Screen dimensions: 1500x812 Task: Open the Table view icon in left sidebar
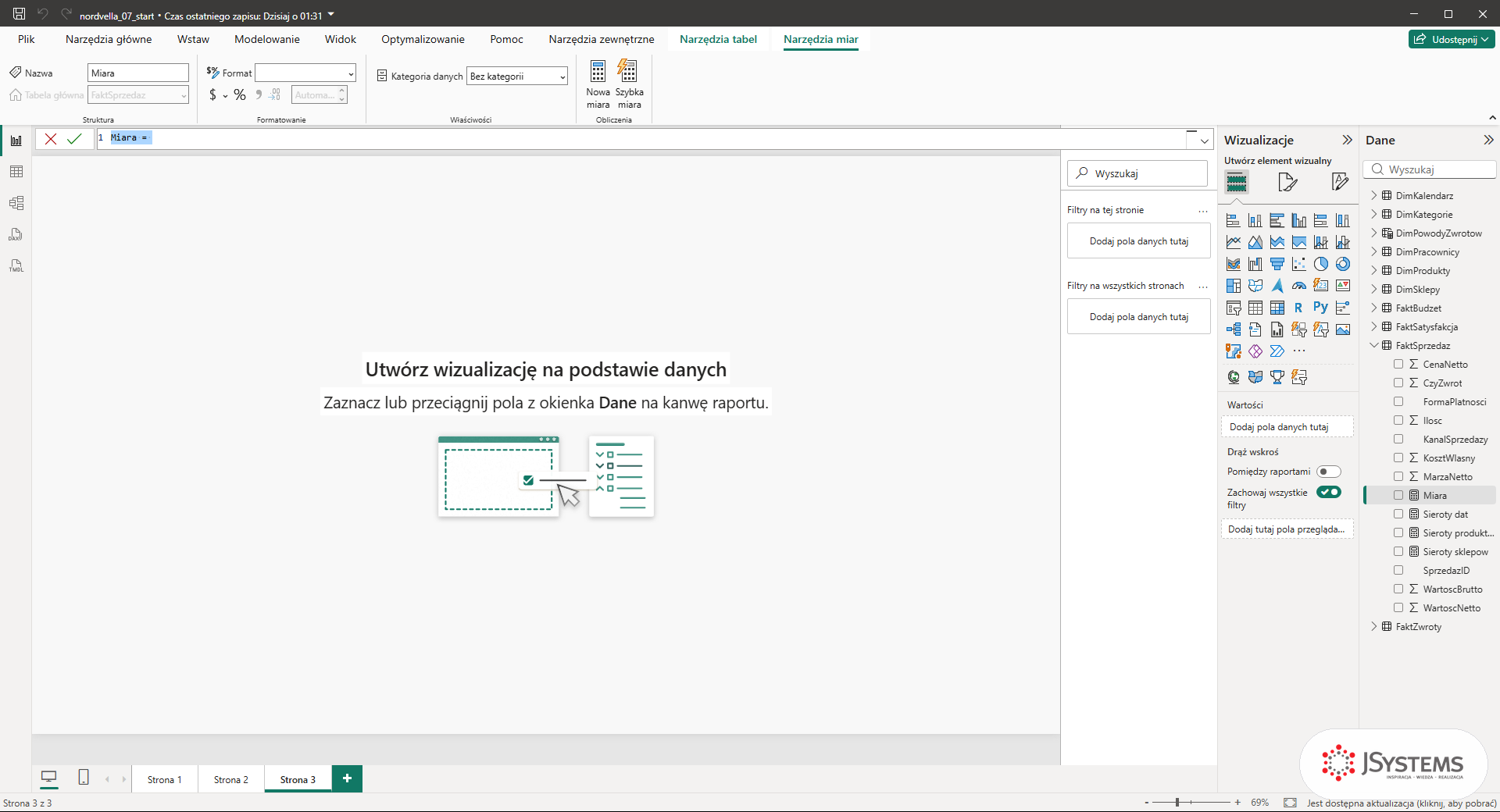(16, 172)
